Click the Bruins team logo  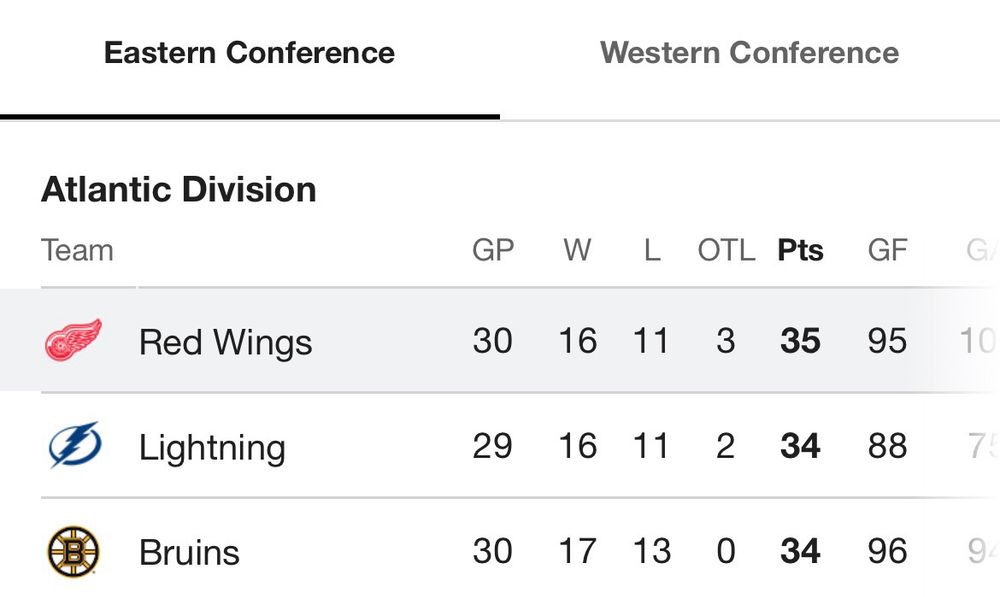74,552
